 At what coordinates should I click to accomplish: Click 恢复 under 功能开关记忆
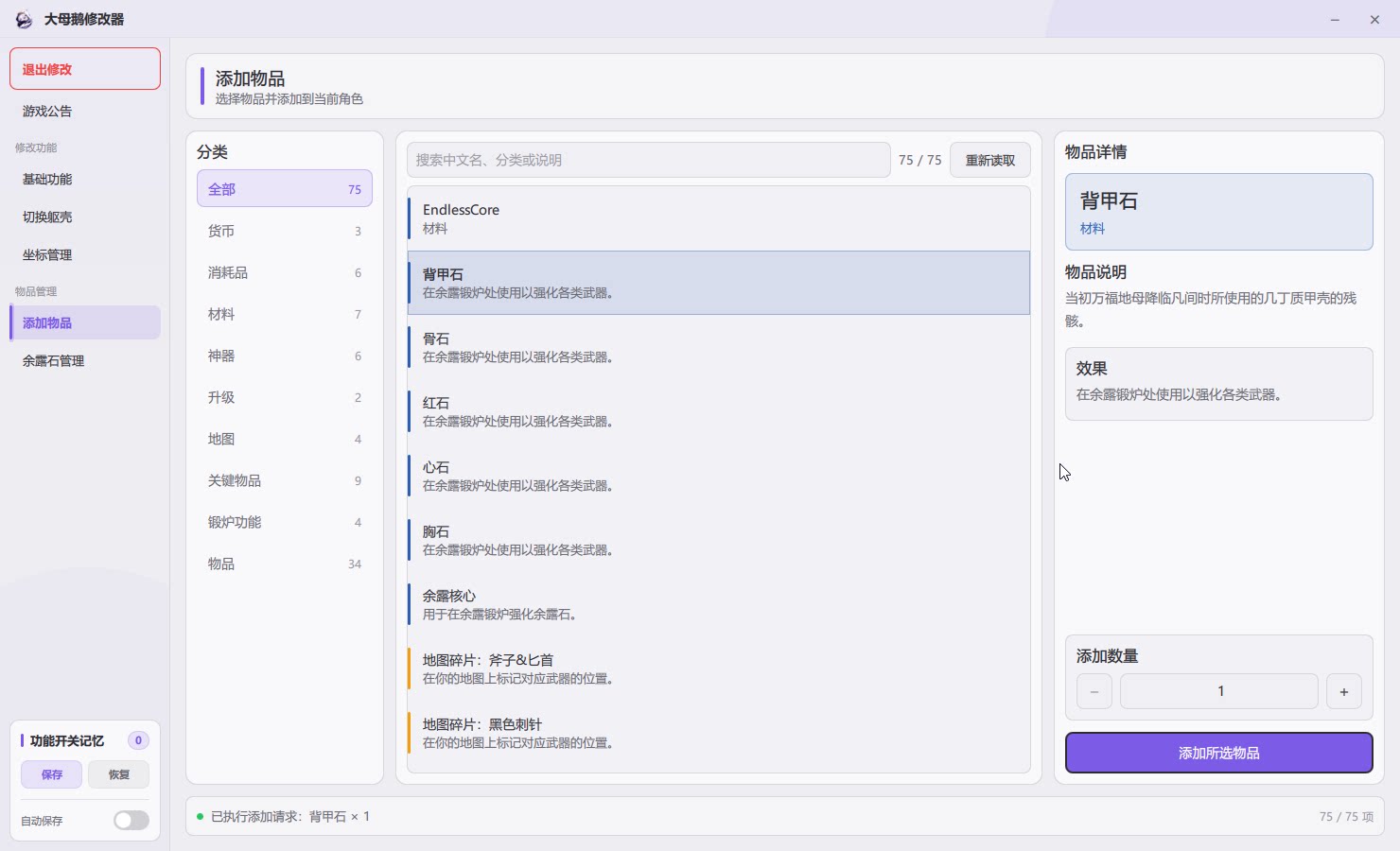pyautogui.click(x=118, y=774)
